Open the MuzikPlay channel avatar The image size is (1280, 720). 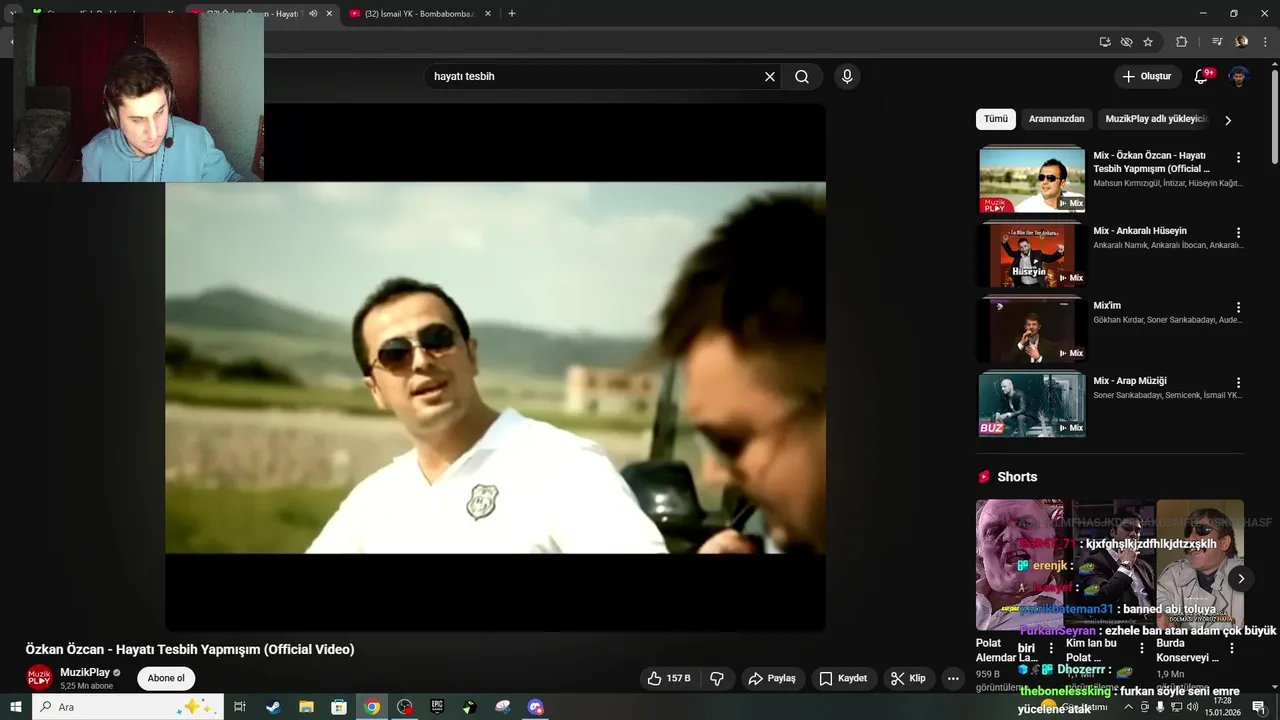click(39, 677)
